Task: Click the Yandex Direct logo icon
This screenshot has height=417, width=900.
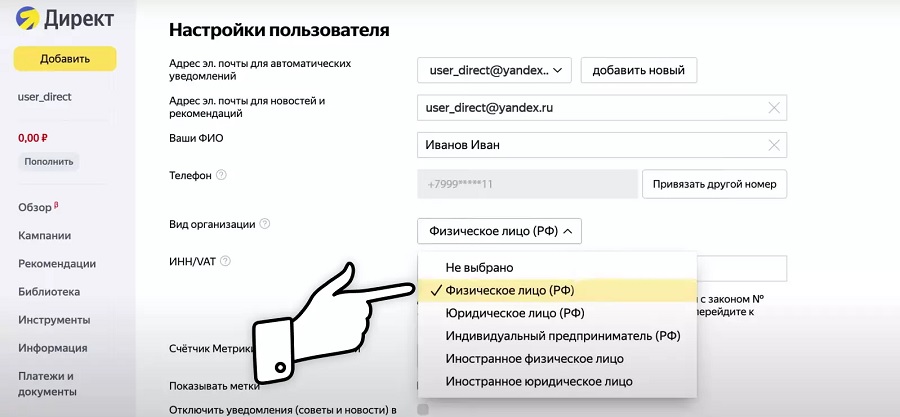Action: pos(27,18)
